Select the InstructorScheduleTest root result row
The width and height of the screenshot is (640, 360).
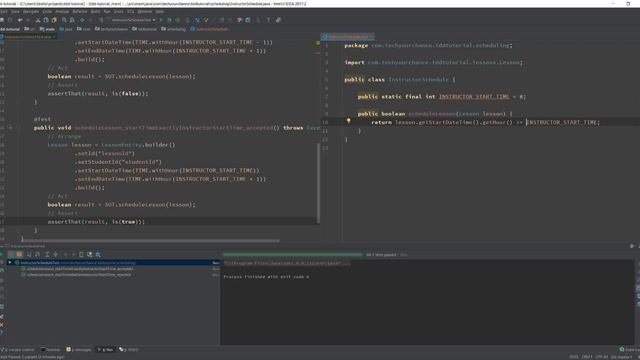coord(113,262)
